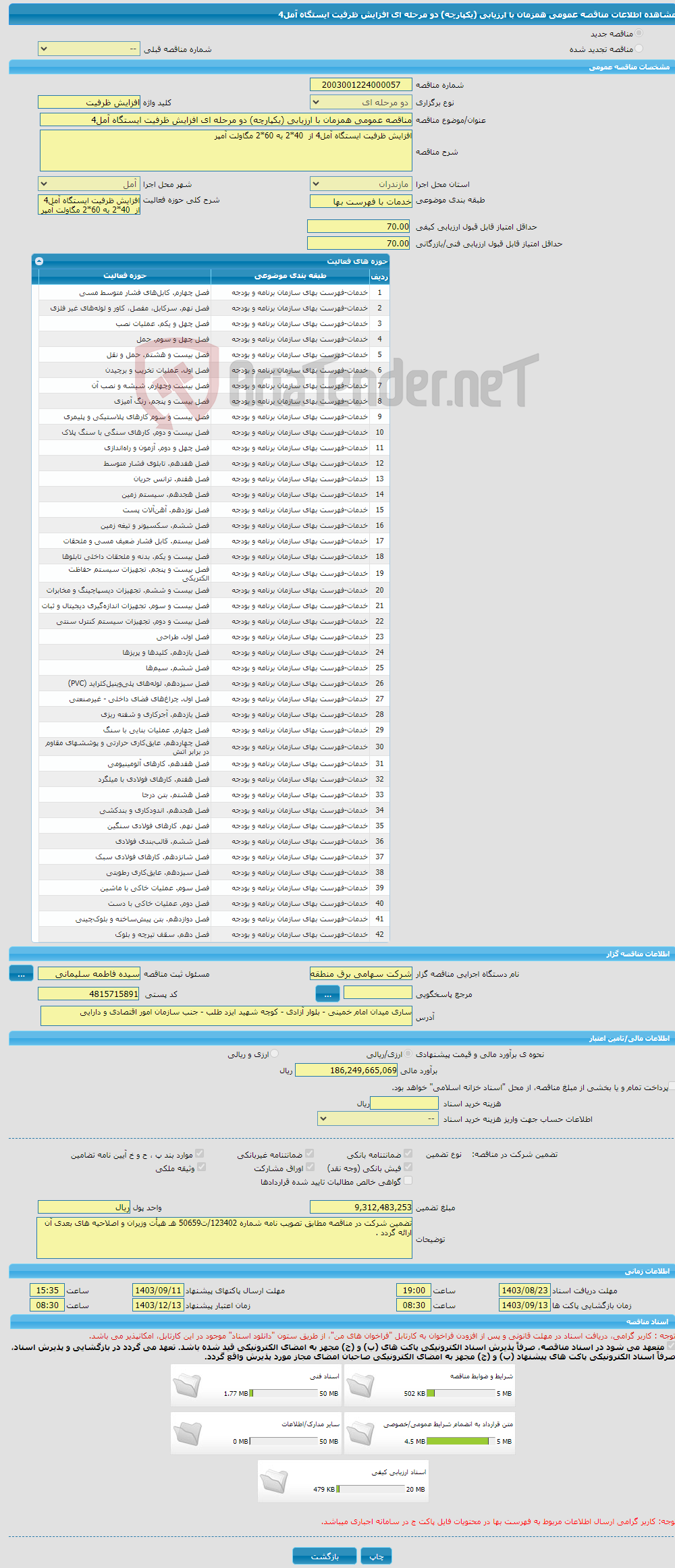The height and width of the screenshot is (1568, 675).
Task: Click the متن قرارداد folder icon
Action: pyautogui.click(x=360, y=1433)
